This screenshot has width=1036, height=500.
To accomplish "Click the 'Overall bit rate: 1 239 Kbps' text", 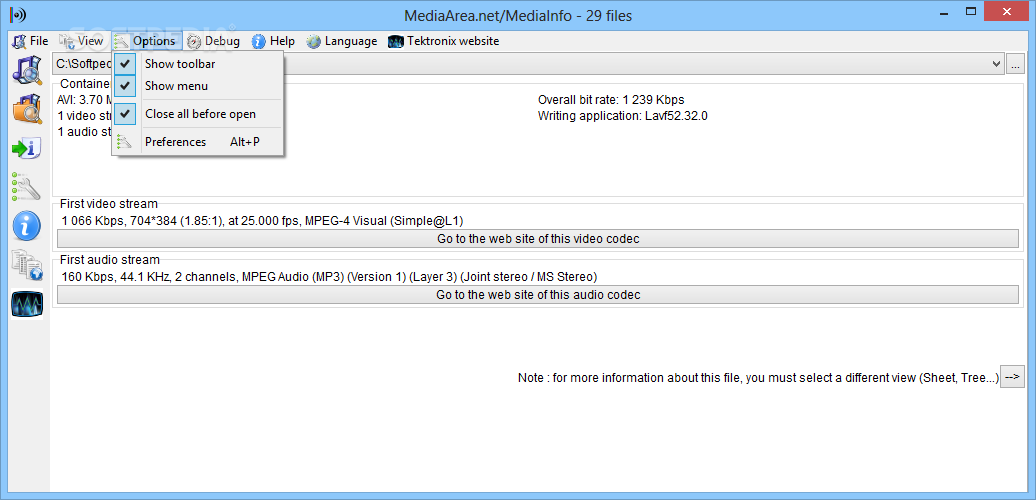I will pos(611,100).
